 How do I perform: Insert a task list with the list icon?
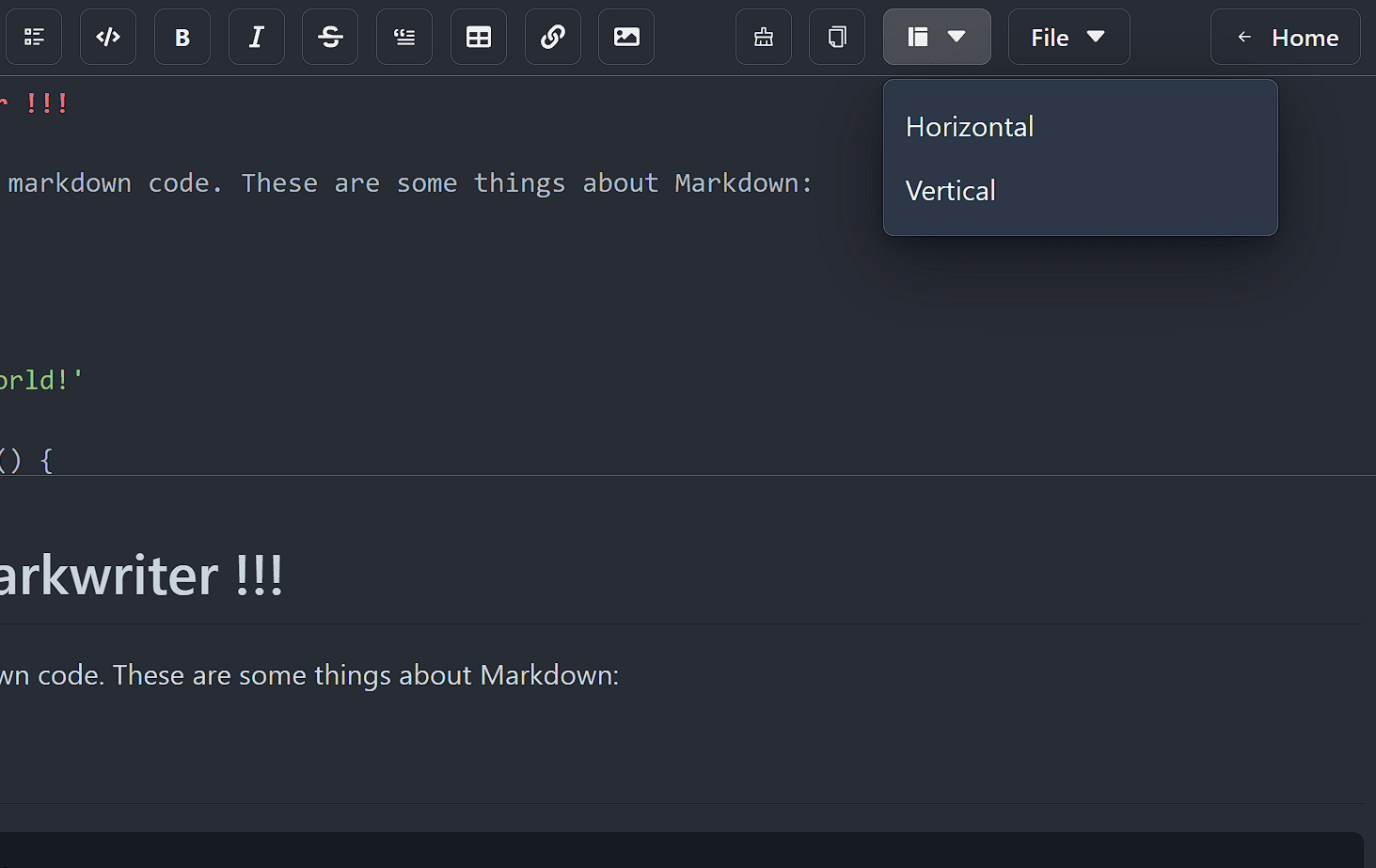[34, 37]
